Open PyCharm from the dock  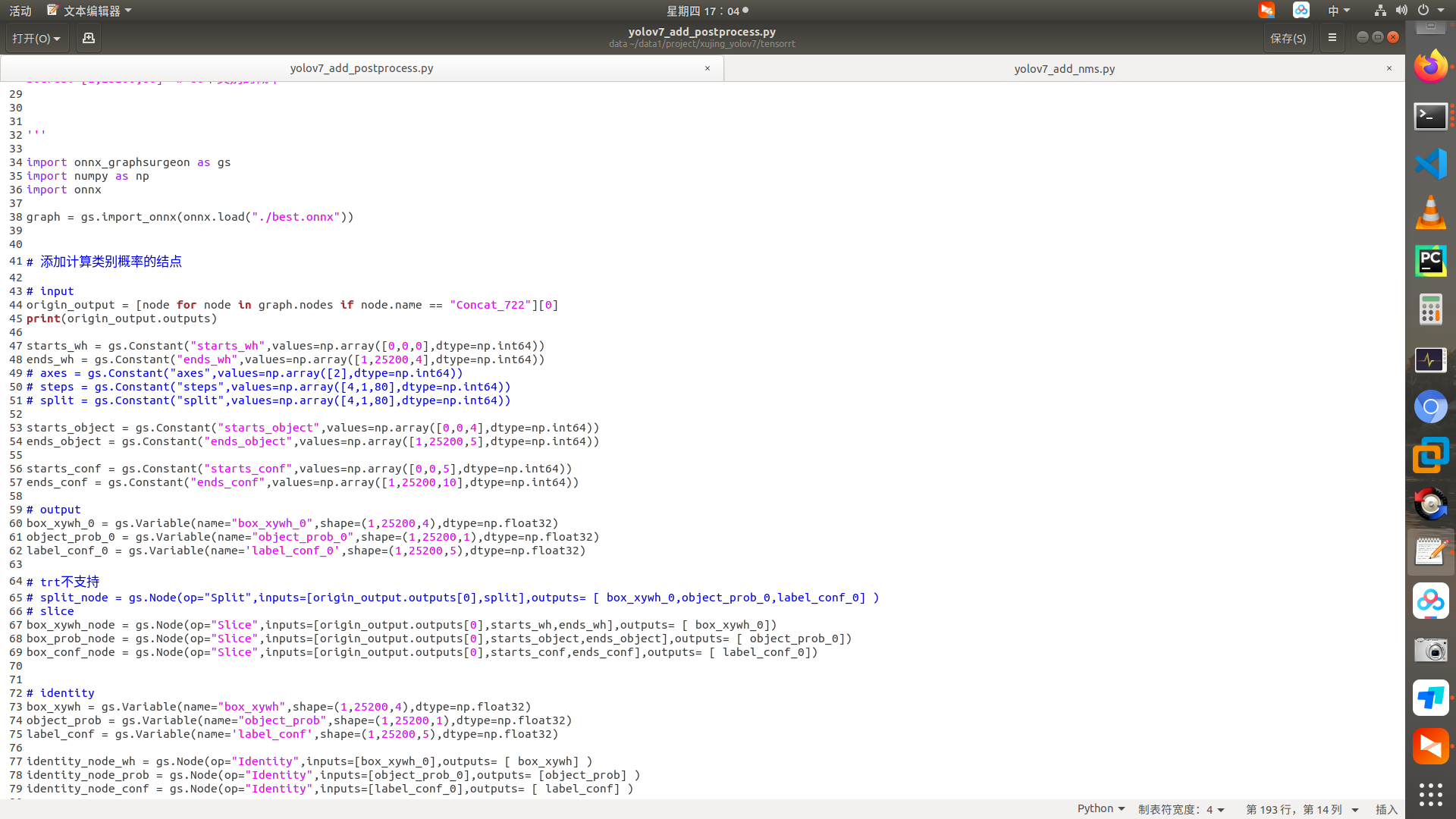pyautogui.click(x=1431, y=261)
